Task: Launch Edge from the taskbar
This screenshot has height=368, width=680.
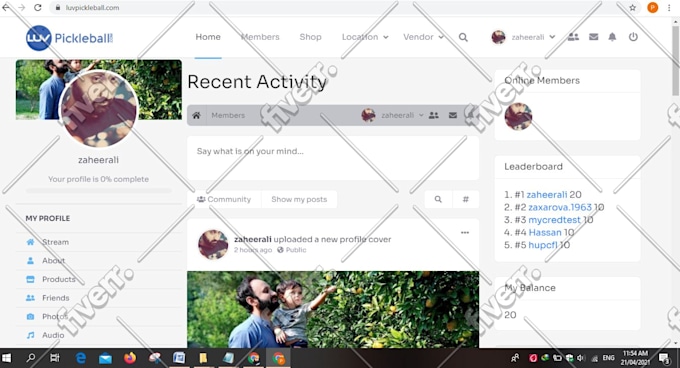Action: click(81, 358)
